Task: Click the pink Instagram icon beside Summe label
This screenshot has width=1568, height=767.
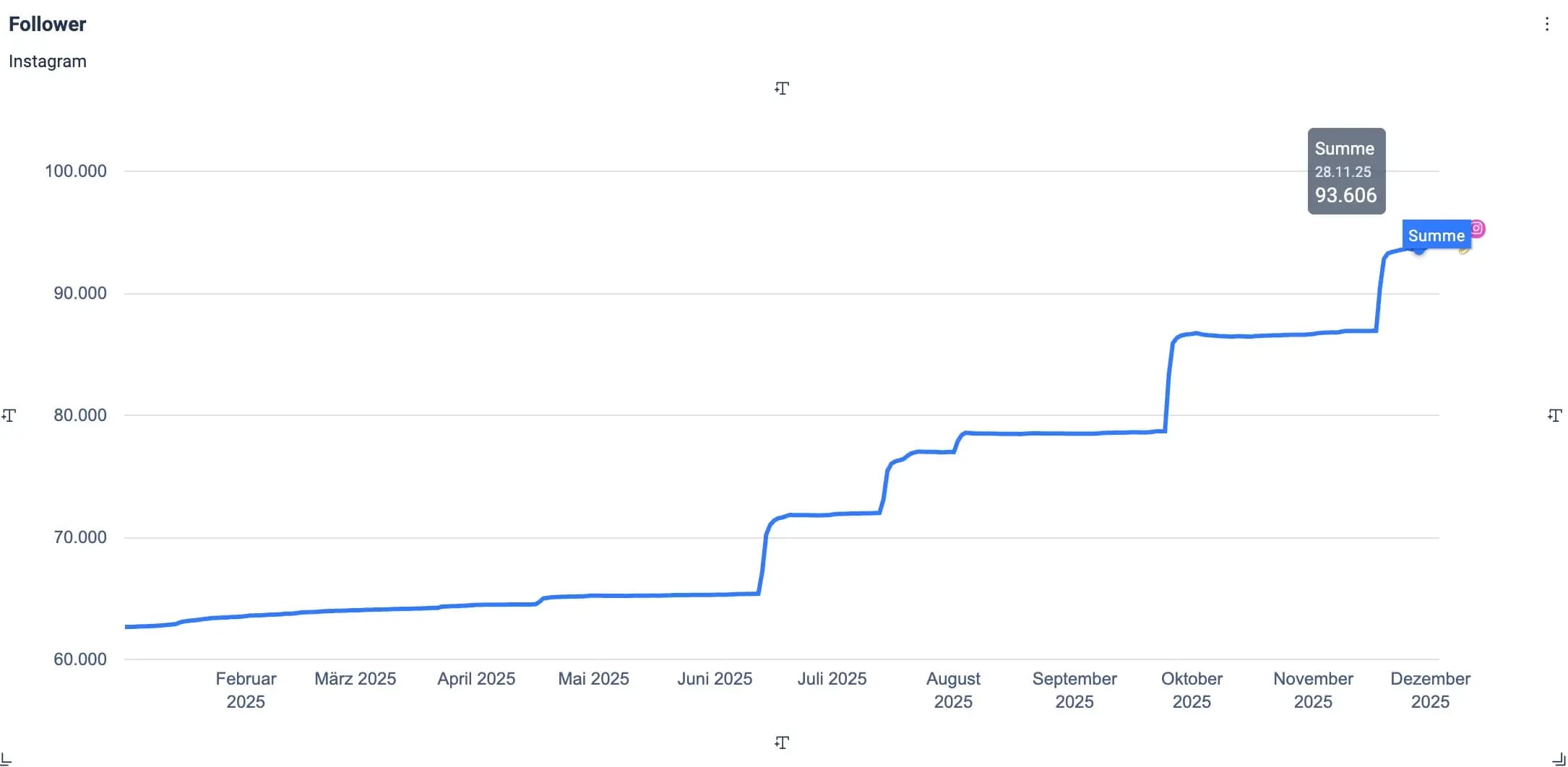Action: [1477, 229]
